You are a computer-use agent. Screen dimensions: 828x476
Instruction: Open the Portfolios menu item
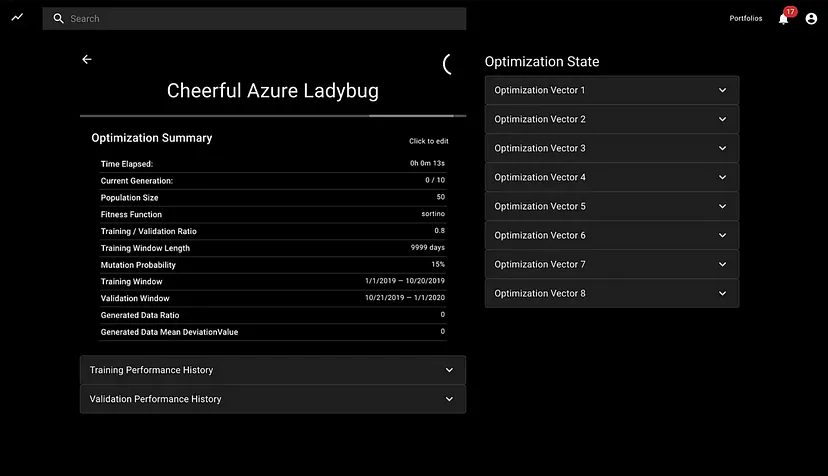[745, 19]
